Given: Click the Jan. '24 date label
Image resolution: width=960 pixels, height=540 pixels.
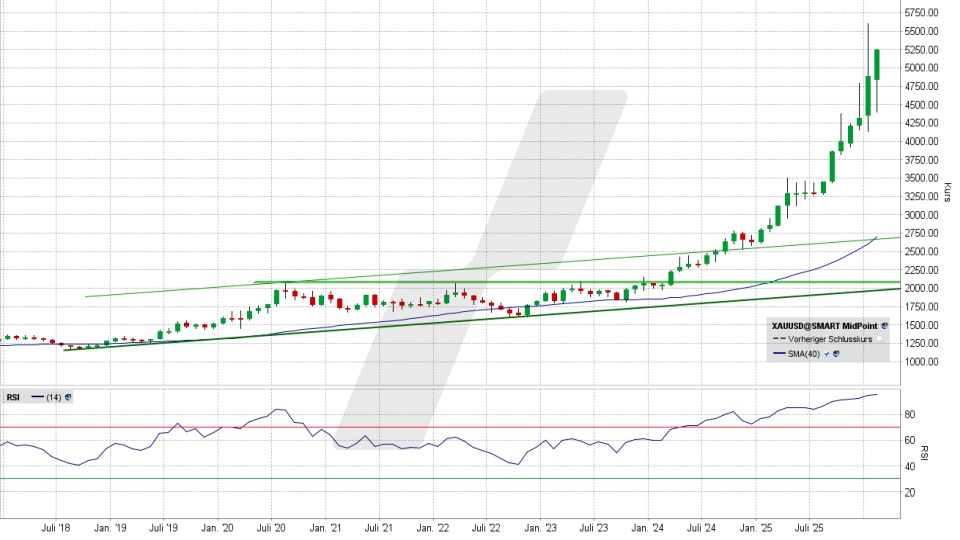Looking at the screenshot, I should click(x=648, y=528).
